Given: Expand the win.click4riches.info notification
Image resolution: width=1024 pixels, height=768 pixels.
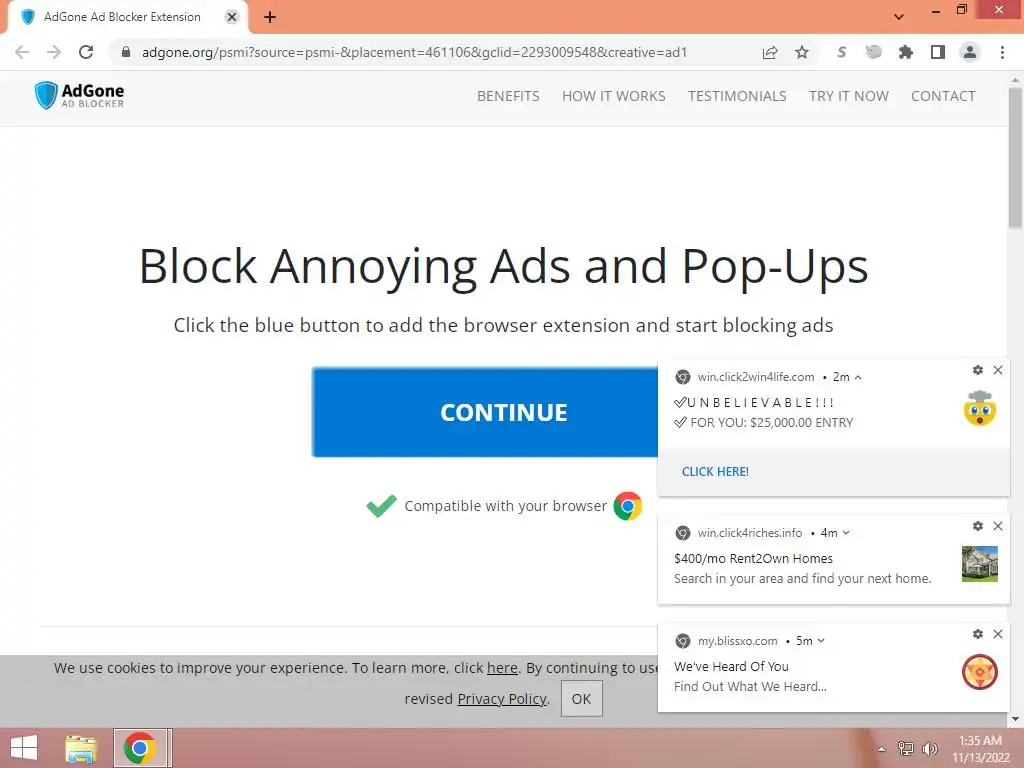Looking at the screenshot, I should point(846,533).
